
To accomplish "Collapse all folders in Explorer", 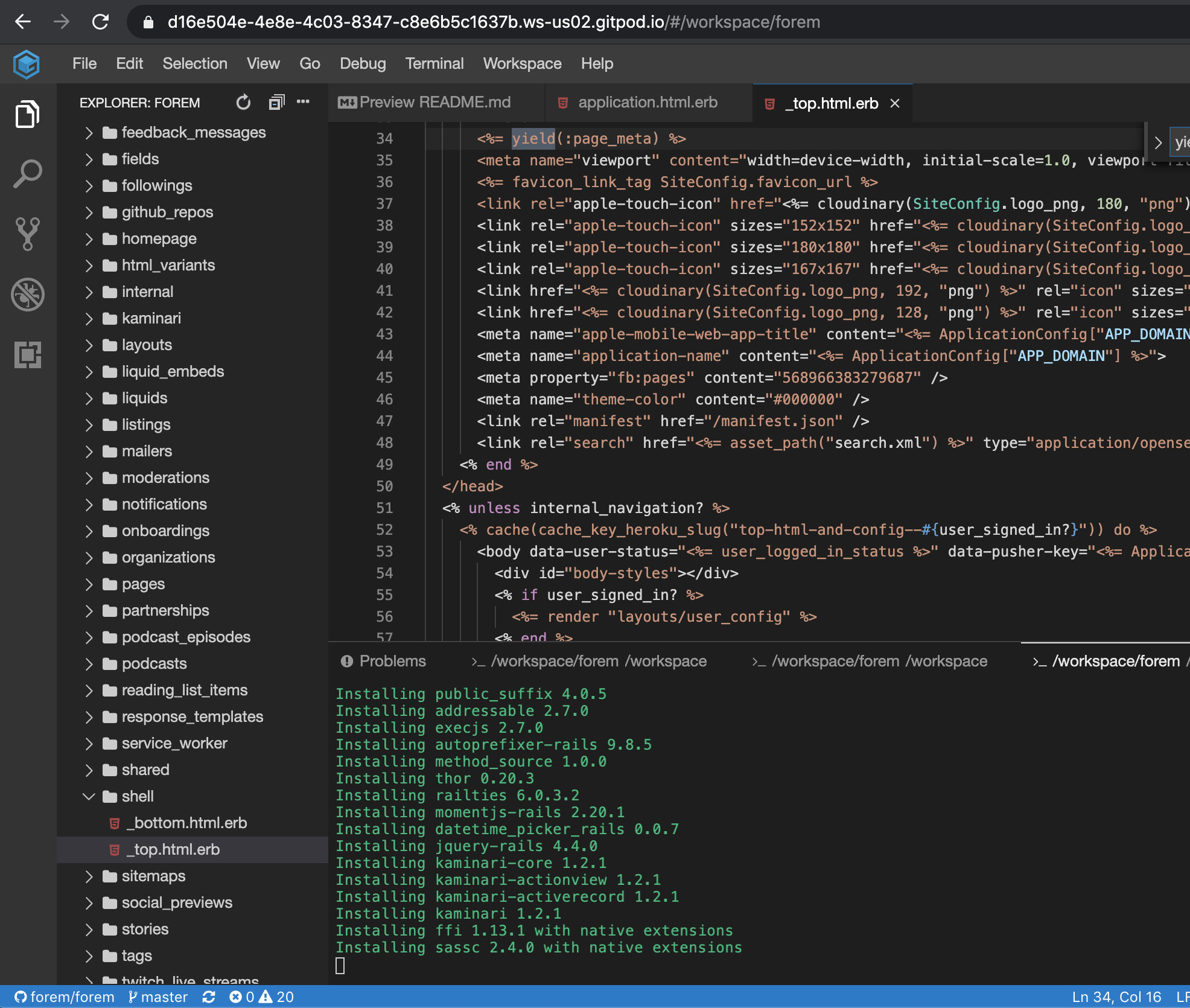I will (x=276, y=103).
